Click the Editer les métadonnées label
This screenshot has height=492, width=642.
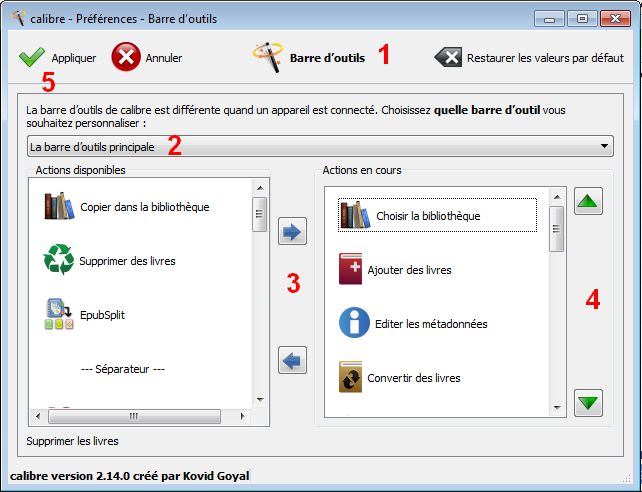[x=431, y=324]
